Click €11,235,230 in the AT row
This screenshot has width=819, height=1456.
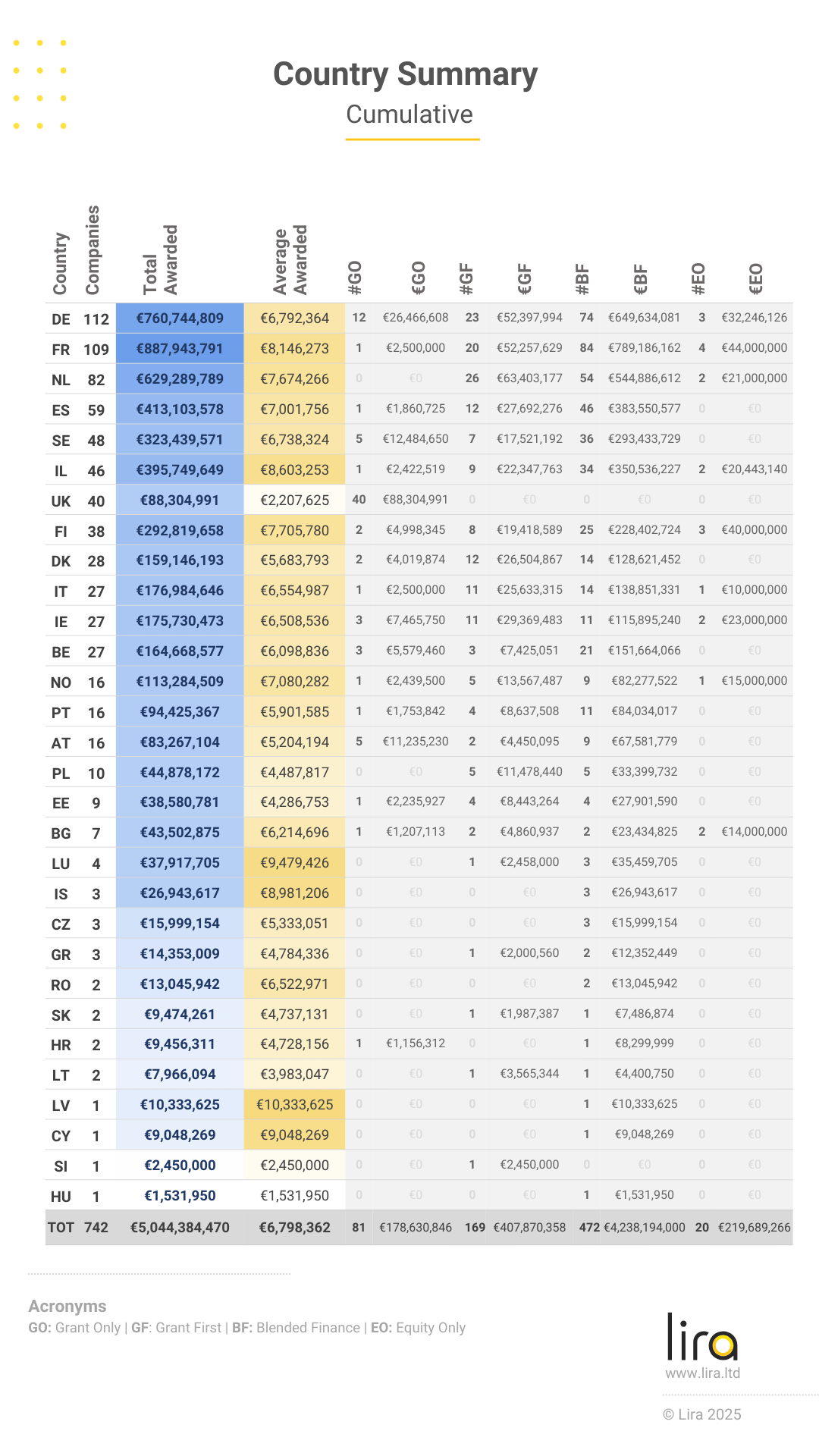416,742
